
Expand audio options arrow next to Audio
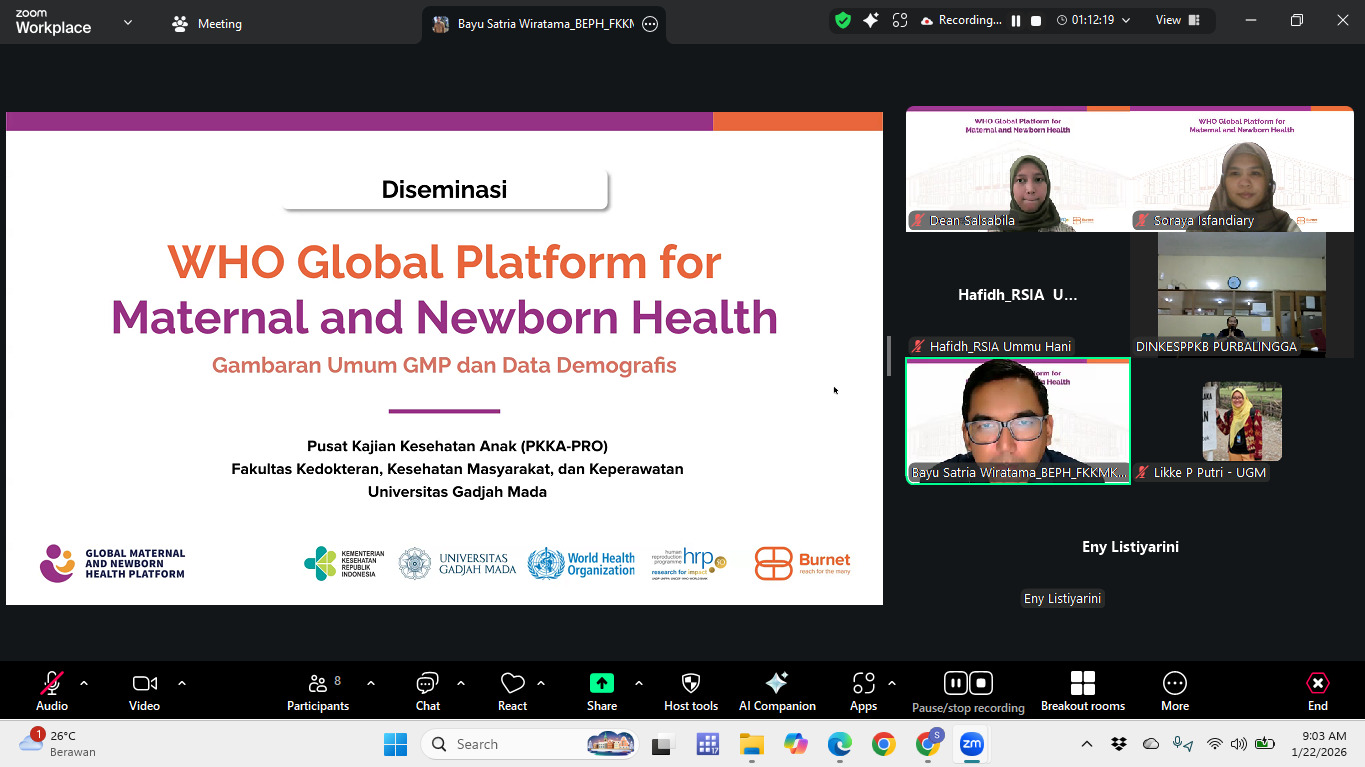pos(84,684)
